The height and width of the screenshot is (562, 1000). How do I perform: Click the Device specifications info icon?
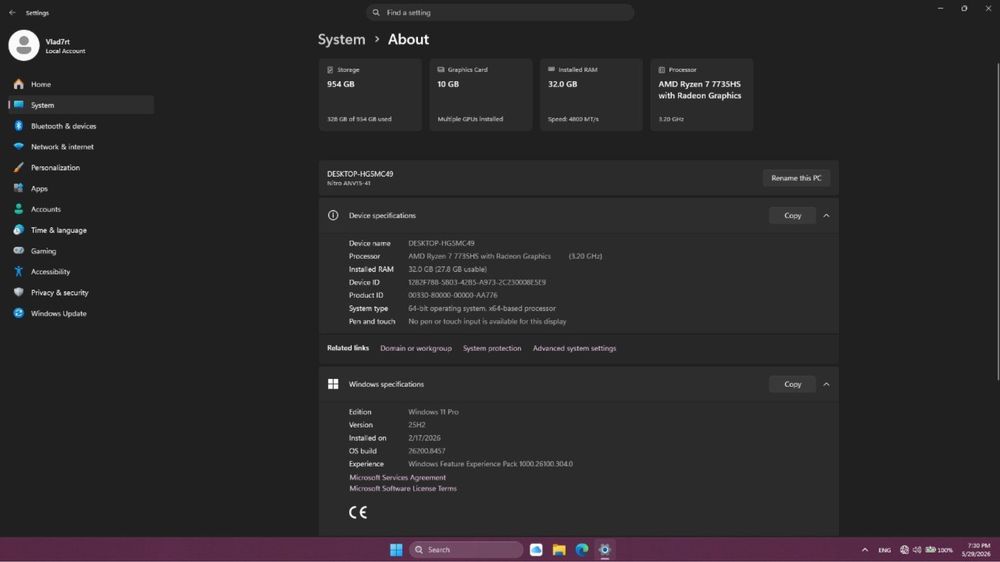pyautogui.click(x=333, y=216)
